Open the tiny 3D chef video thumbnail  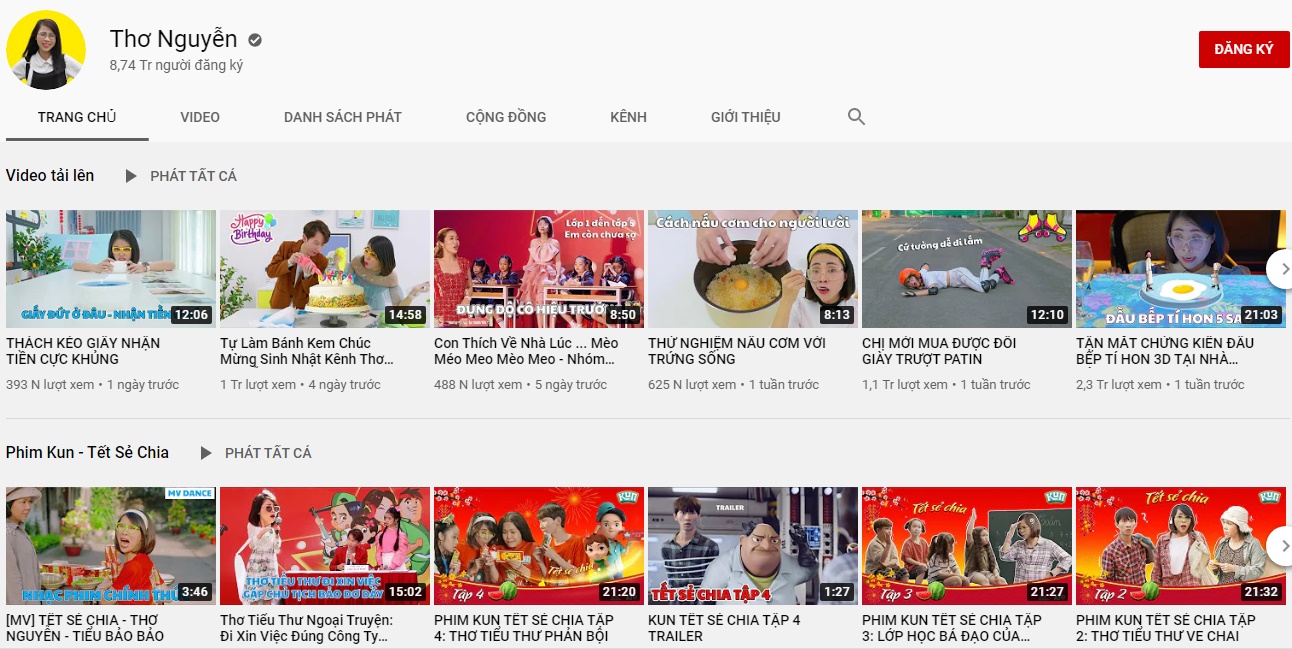coord(1181,269)
